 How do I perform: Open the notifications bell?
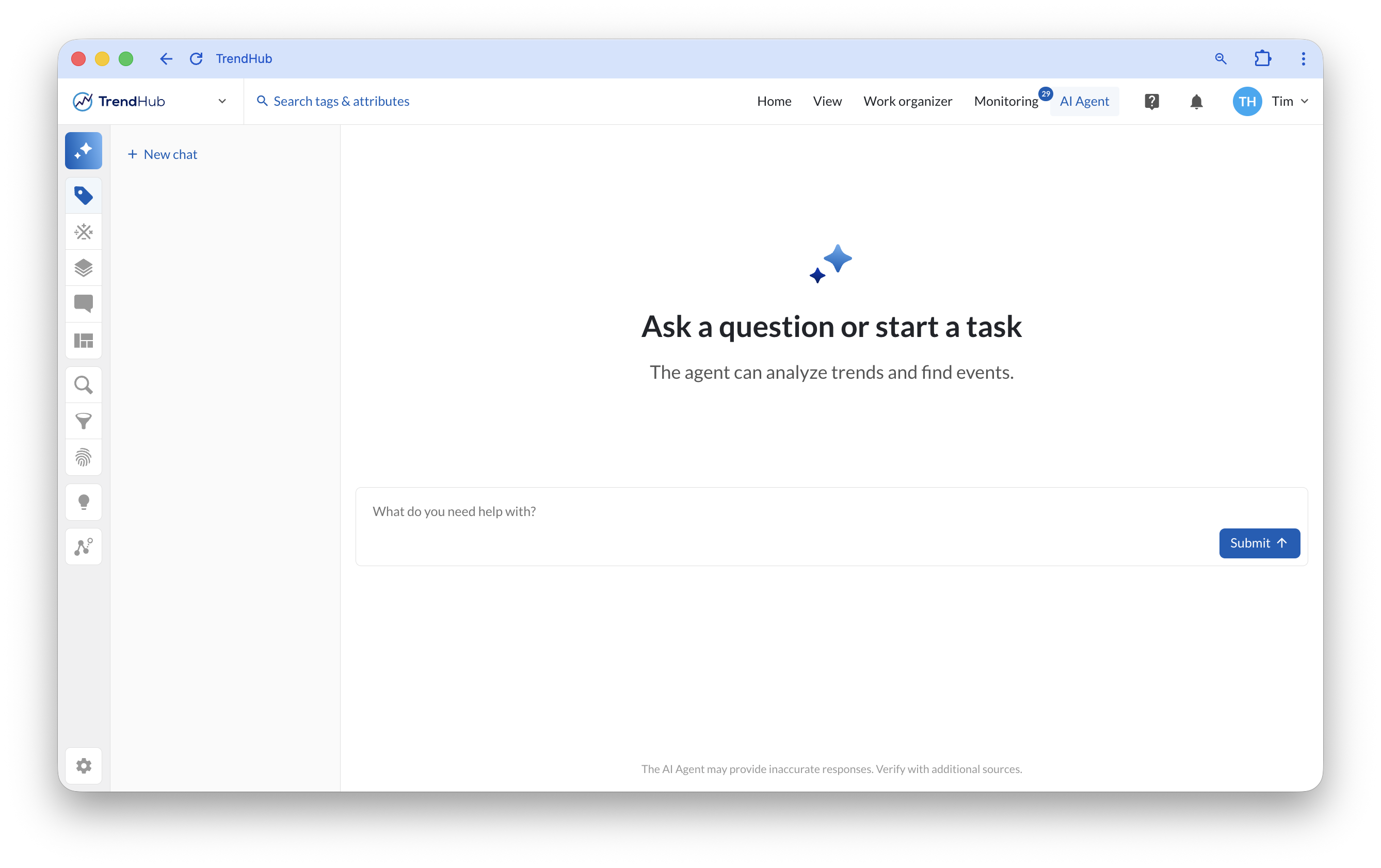coord(1196,102)
